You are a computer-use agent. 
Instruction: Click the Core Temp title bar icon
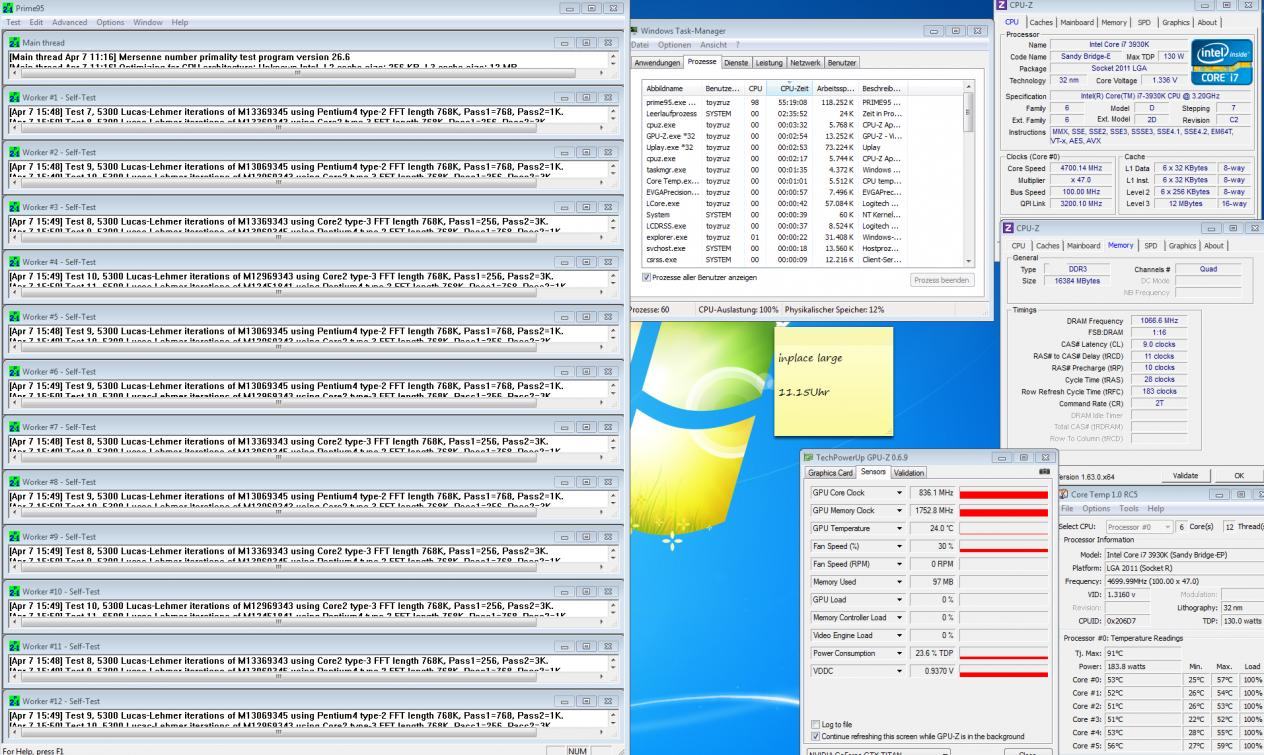coord(1063,494)
